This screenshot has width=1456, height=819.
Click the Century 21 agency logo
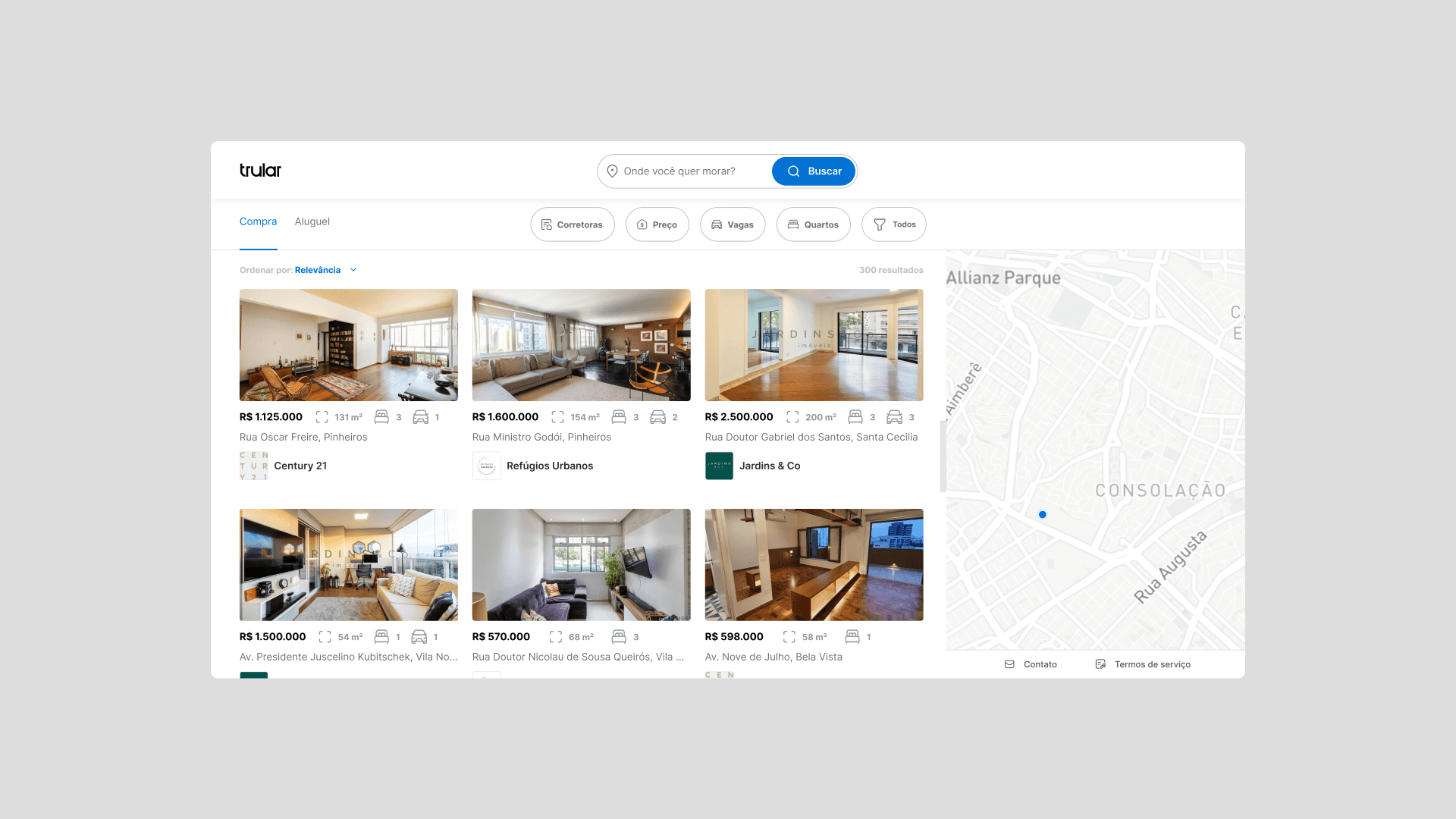(x=253, y=466)
